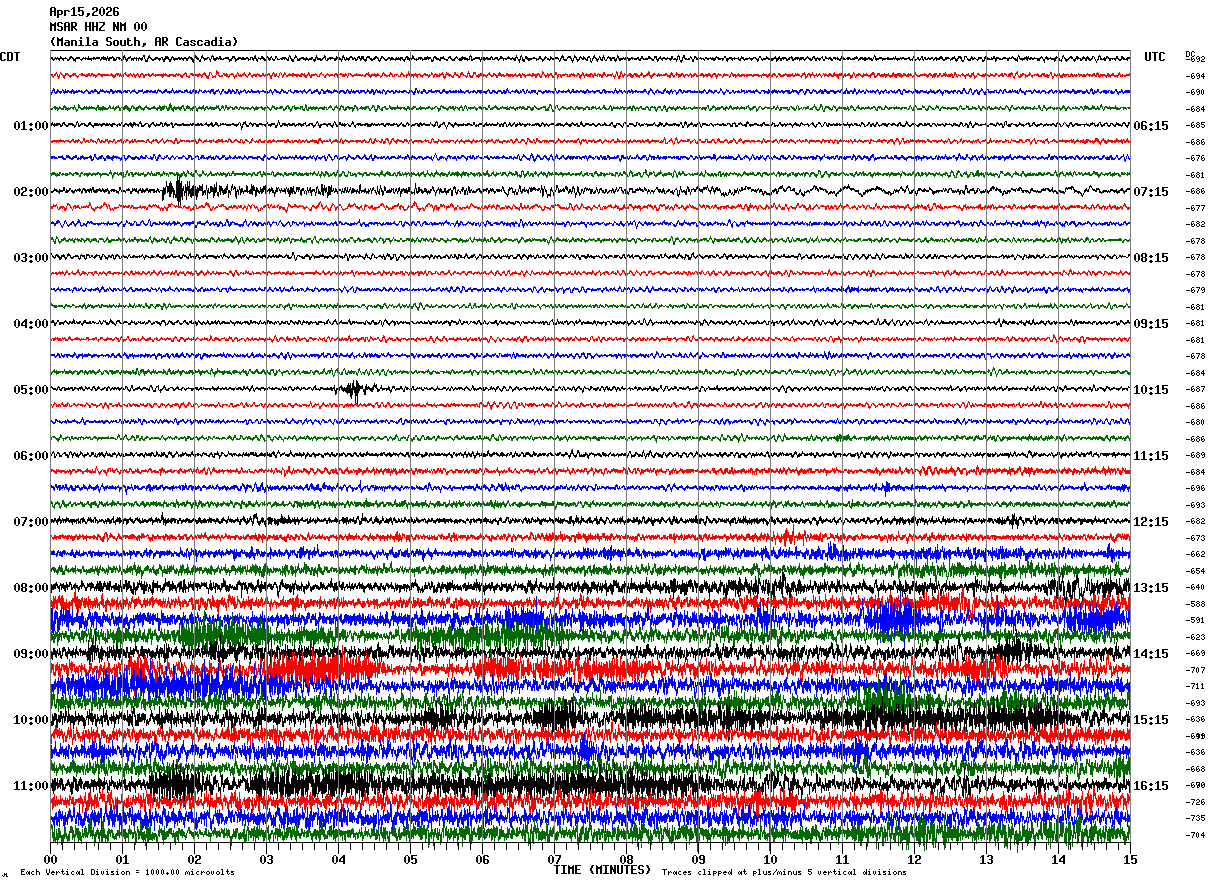The height and width of the screenshot is (886, 1210).
Task: Click the DC offset value '-687'
Action: (1196, 390)
